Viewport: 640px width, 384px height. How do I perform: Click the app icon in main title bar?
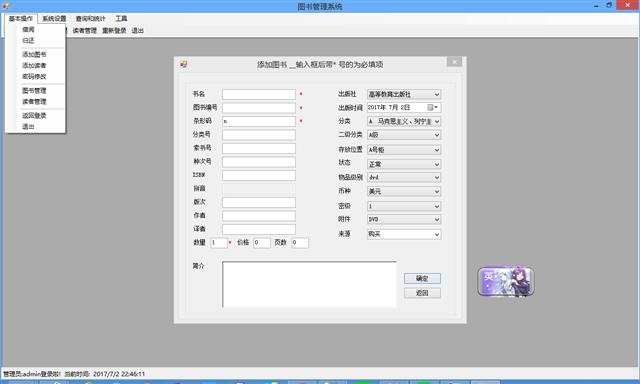pos(6,6)
